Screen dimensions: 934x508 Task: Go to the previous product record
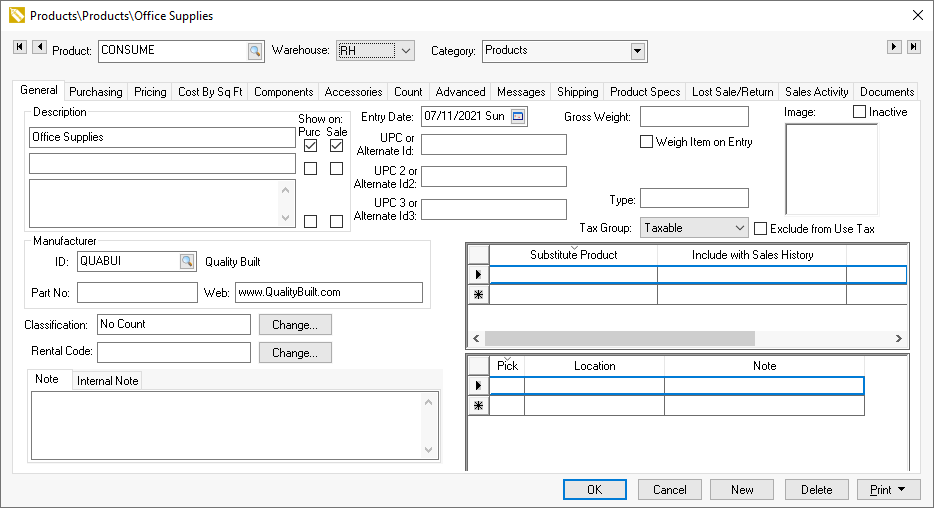tap(39, 47)
